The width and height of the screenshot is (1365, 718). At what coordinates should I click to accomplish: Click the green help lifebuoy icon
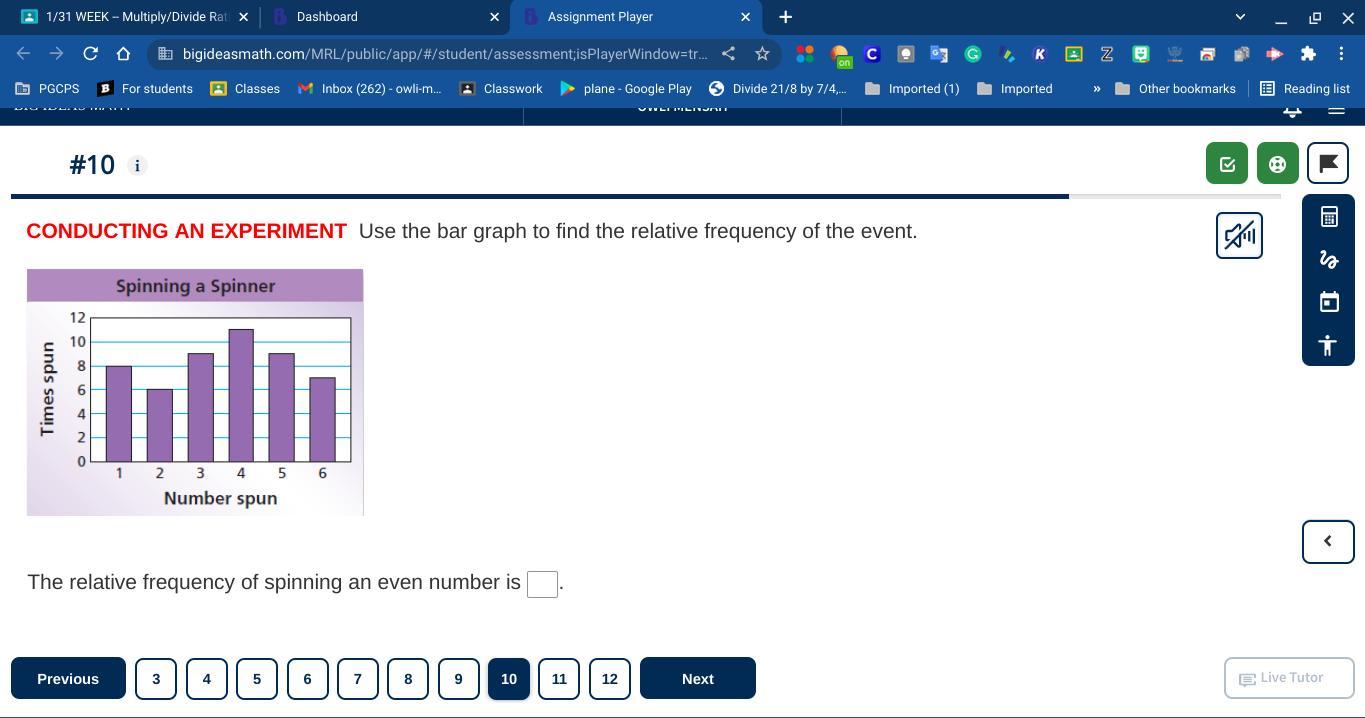(x=1277, y=164)
